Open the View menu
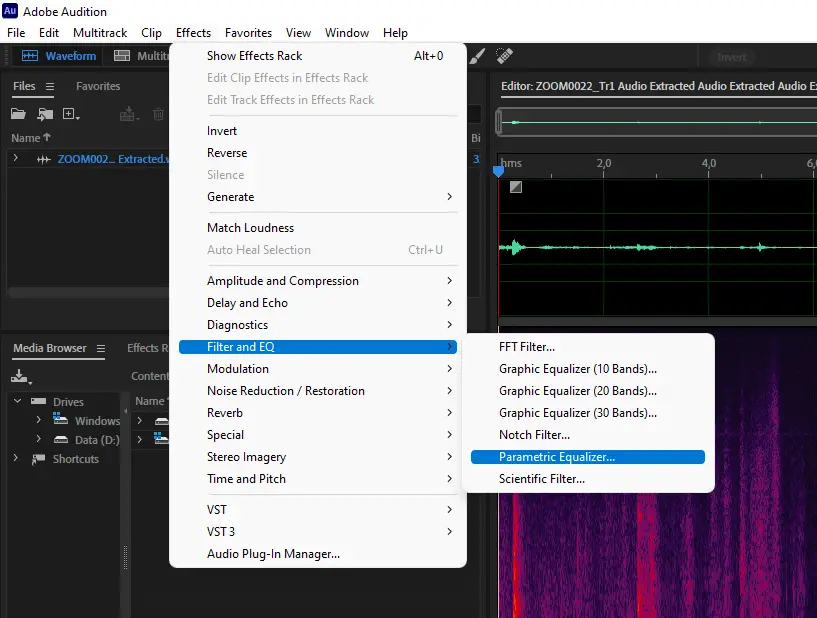Viewport: 817px width, 618px height. (x=299, y=33)
